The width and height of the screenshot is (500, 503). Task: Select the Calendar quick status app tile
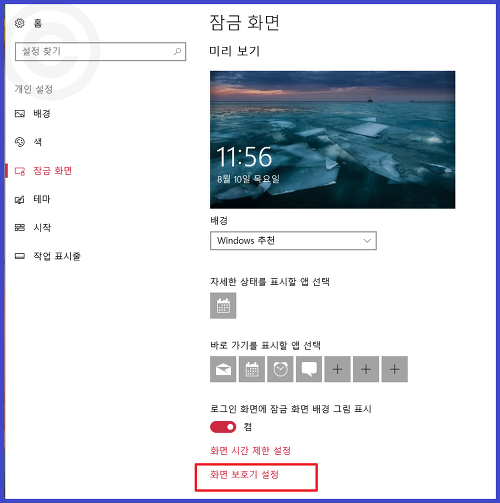252,369
